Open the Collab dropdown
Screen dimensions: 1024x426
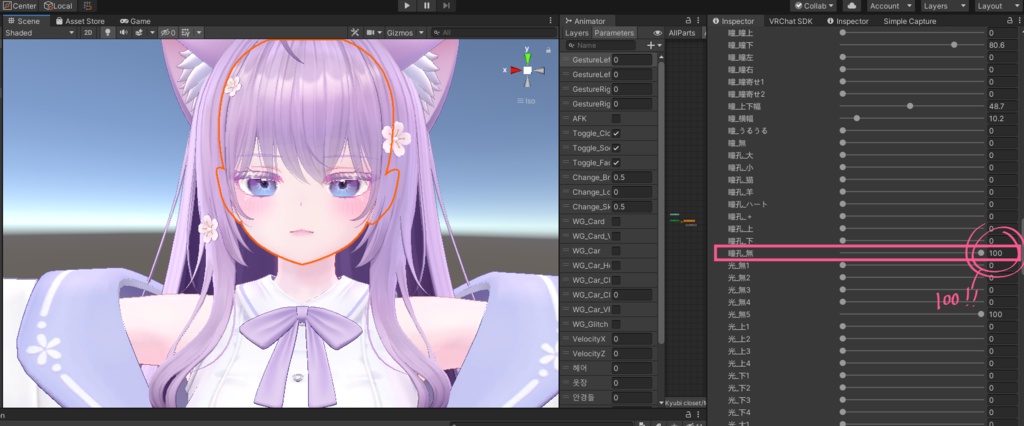tap(814, 6)
